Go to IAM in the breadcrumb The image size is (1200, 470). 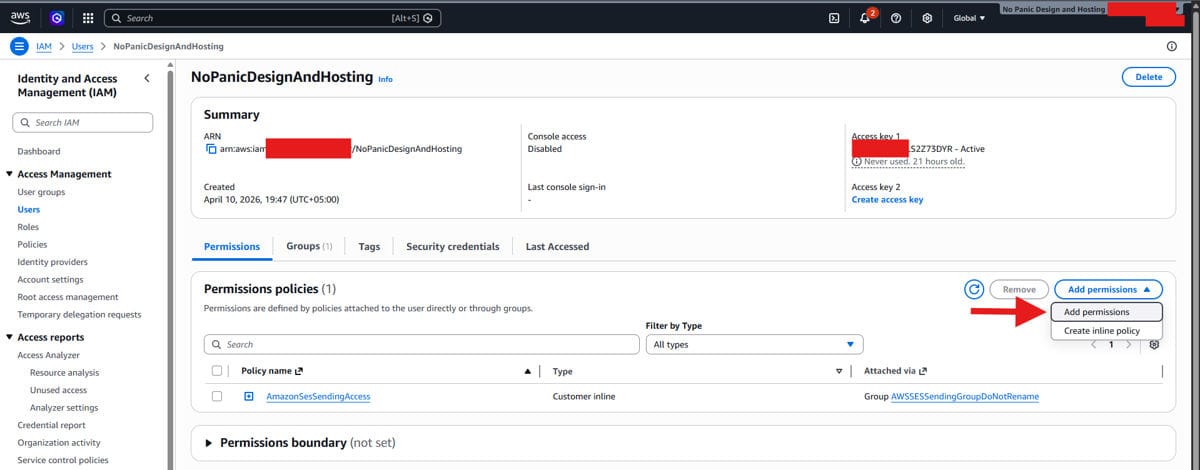[x=44, y=46]
